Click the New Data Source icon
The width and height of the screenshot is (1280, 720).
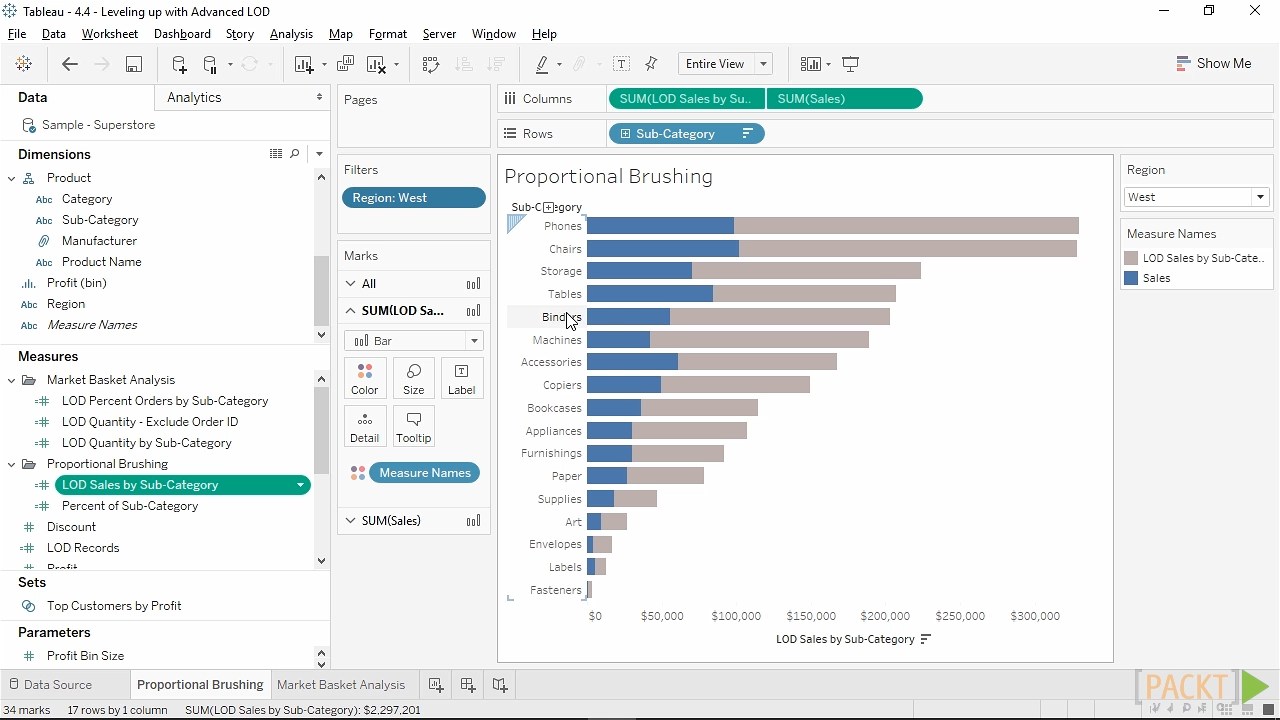pos(179,64)
